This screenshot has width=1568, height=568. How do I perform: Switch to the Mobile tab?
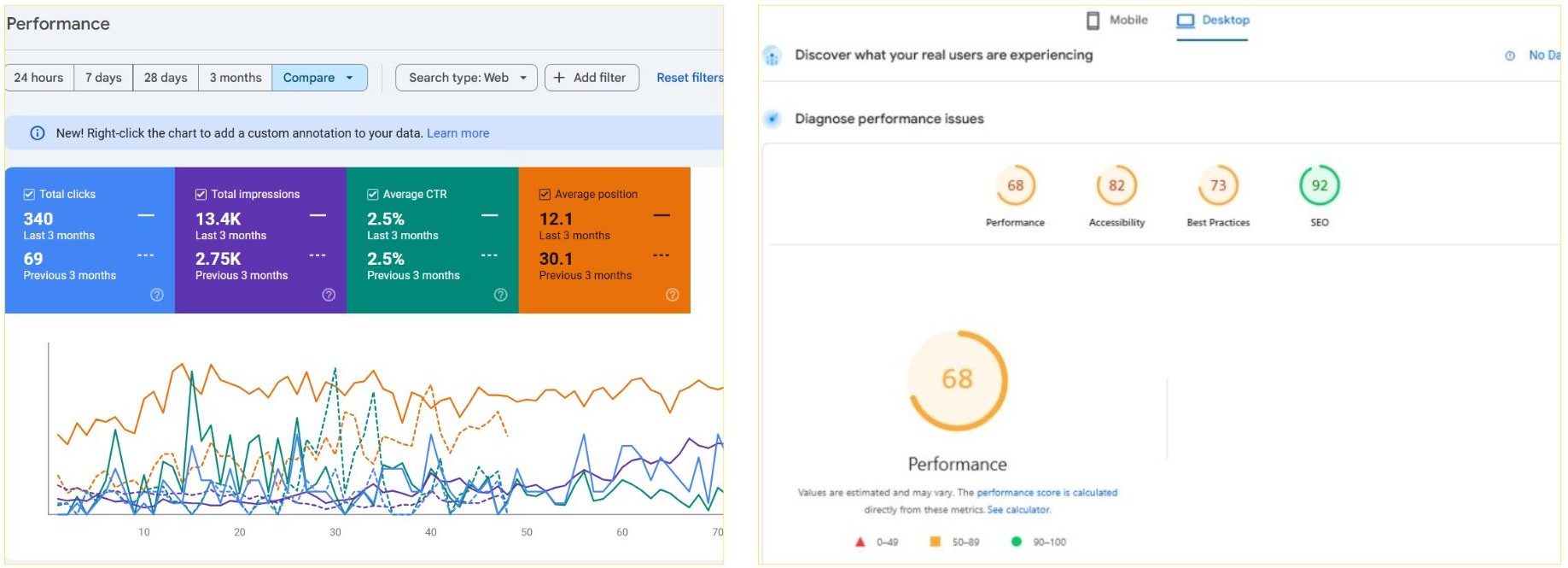point(1117,20)
